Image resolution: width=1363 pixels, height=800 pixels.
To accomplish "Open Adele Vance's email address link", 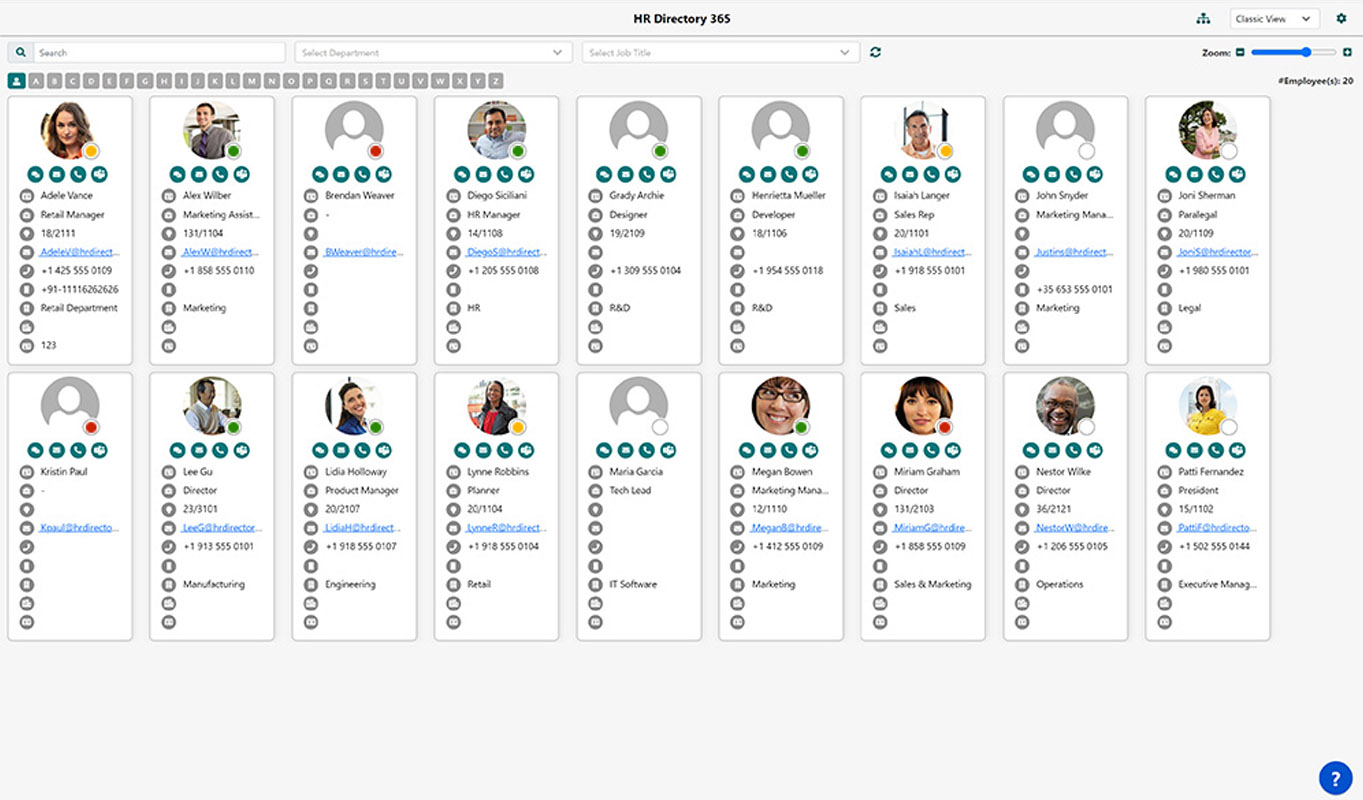I will 79,252.
